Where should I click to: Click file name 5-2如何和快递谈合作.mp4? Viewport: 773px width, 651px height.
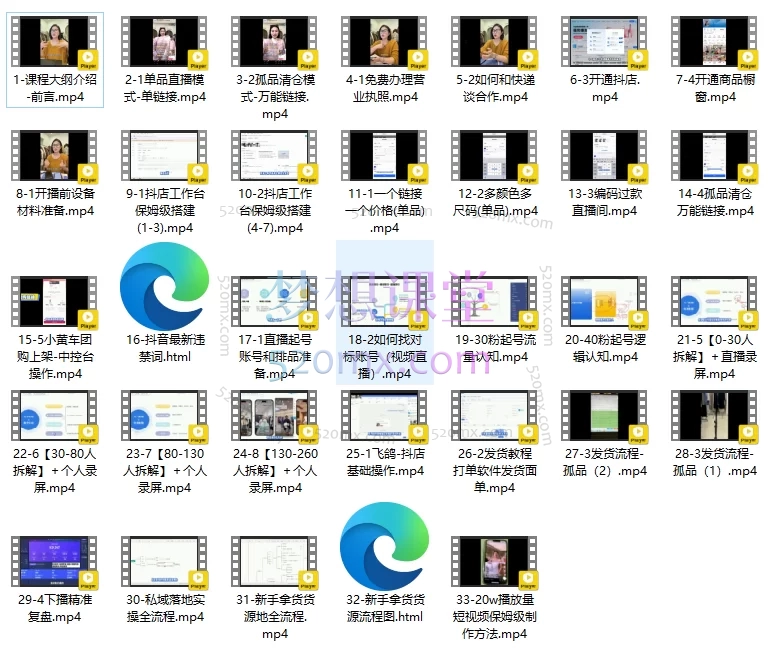495,88
